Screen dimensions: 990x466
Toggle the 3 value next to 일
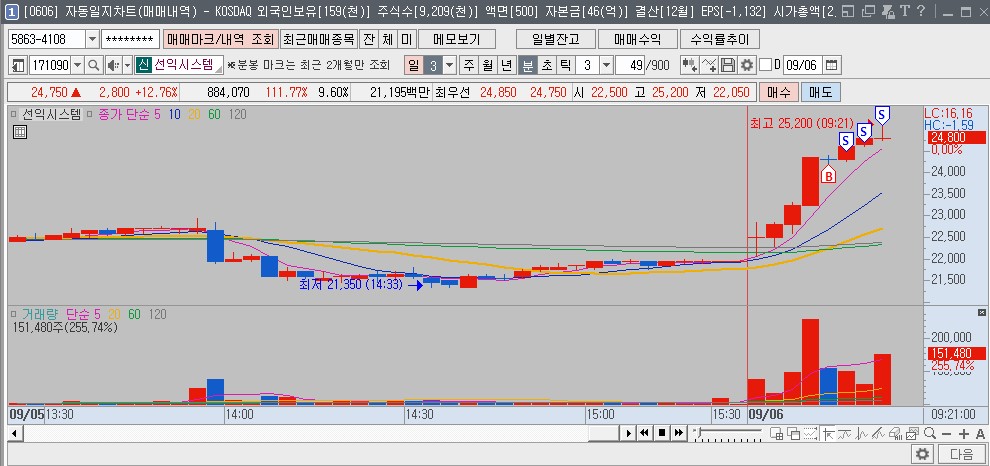[432, 65]
